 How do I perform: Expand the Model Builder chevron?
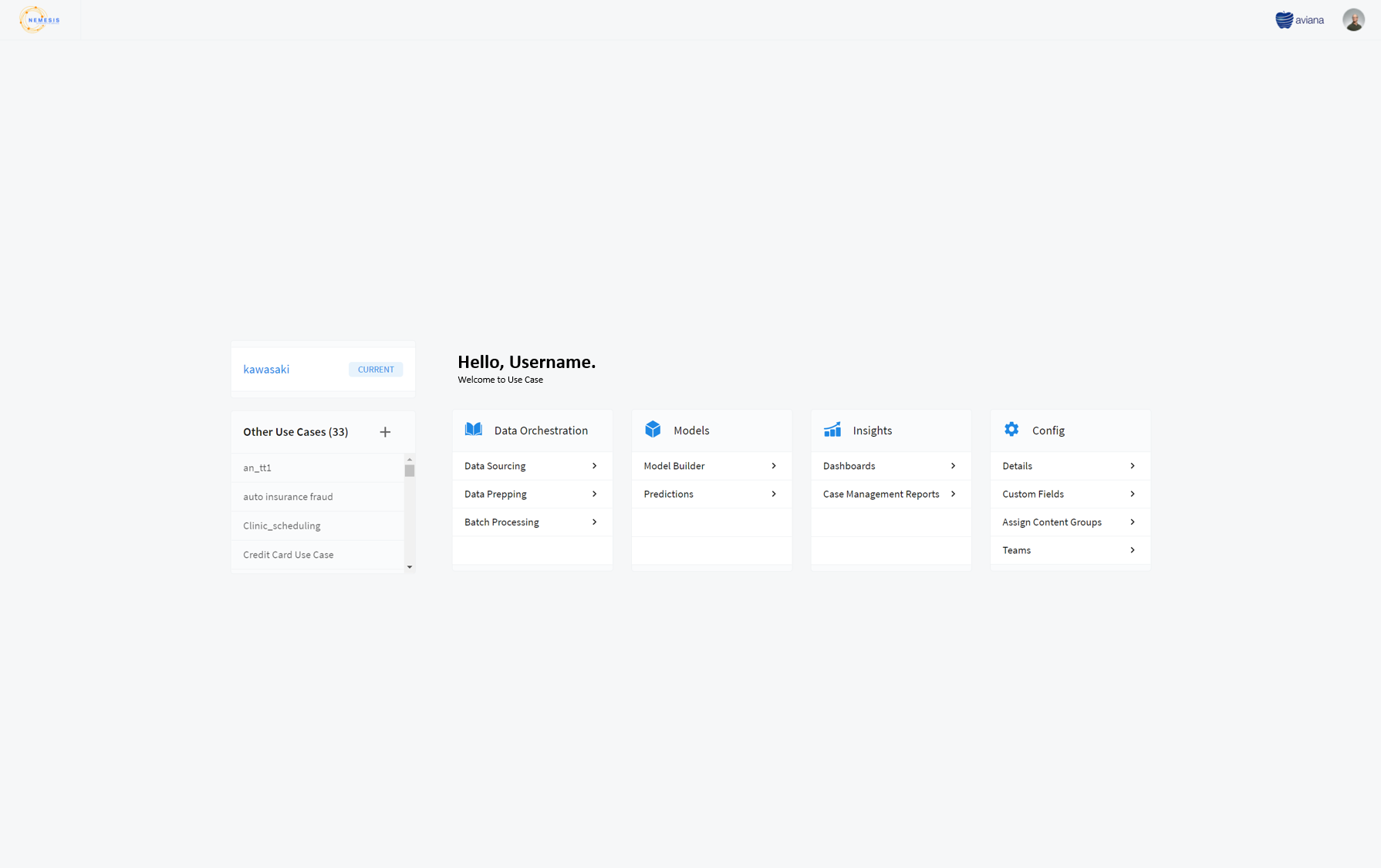pos(773,466)
